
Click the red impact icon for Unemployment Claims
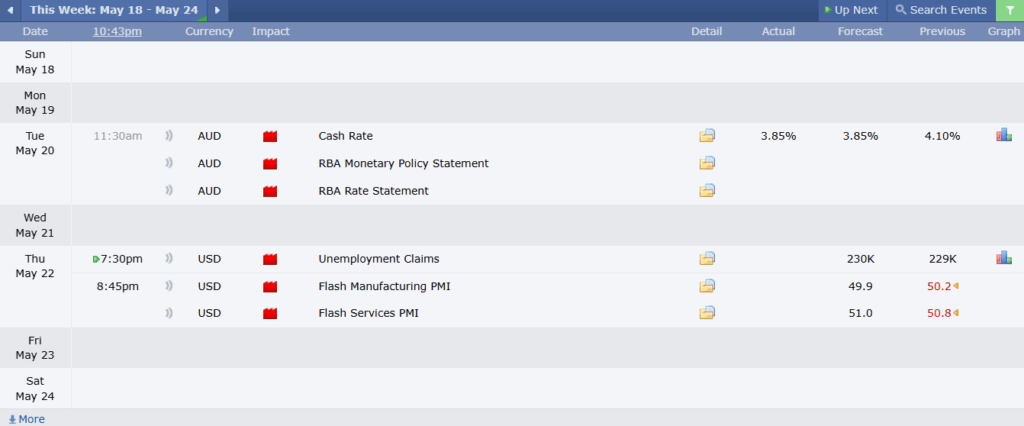270,259
